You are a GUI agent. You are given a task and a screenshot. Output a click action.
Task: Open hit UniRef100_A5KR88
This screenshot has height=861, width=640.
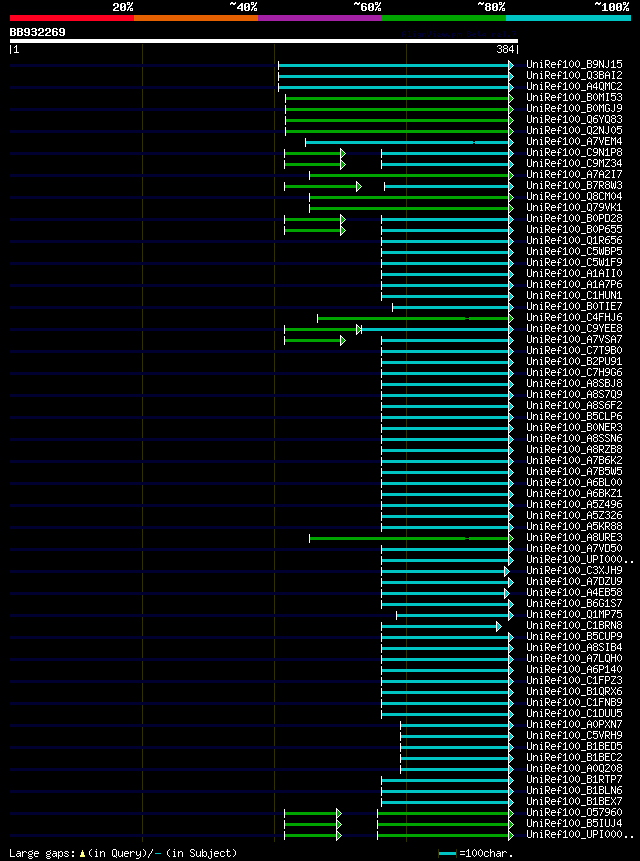pos(574,526)
